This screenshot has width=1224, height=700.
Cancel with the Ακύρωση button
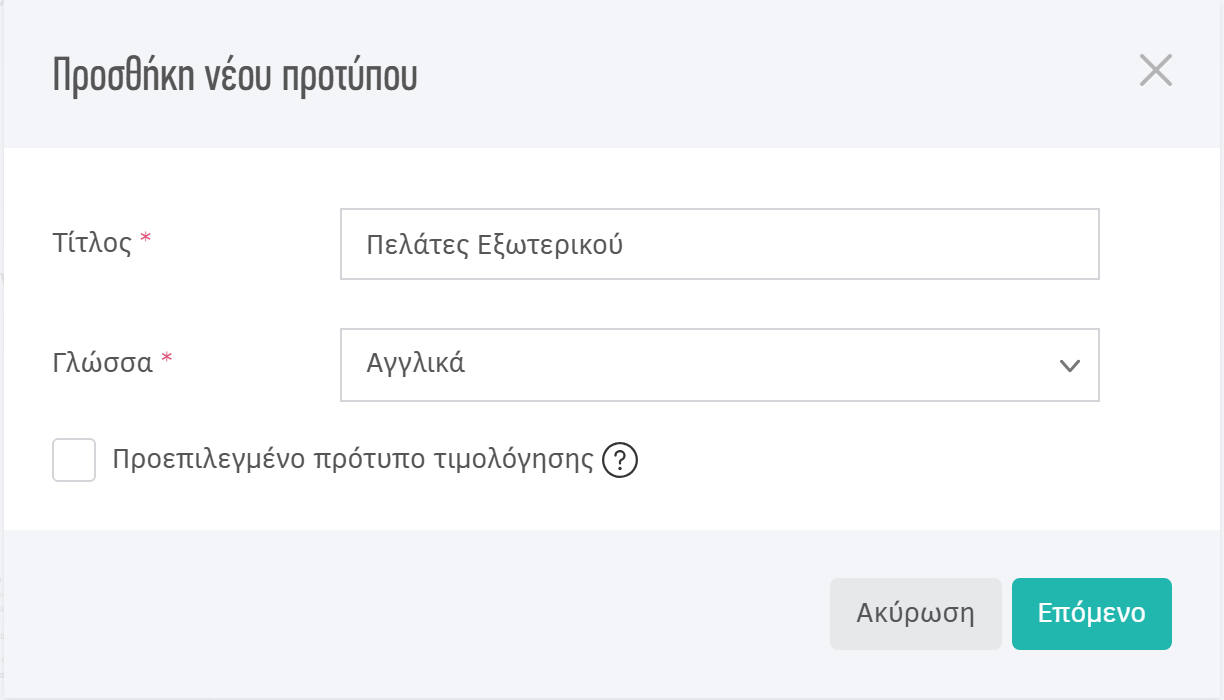click(915, 613)
